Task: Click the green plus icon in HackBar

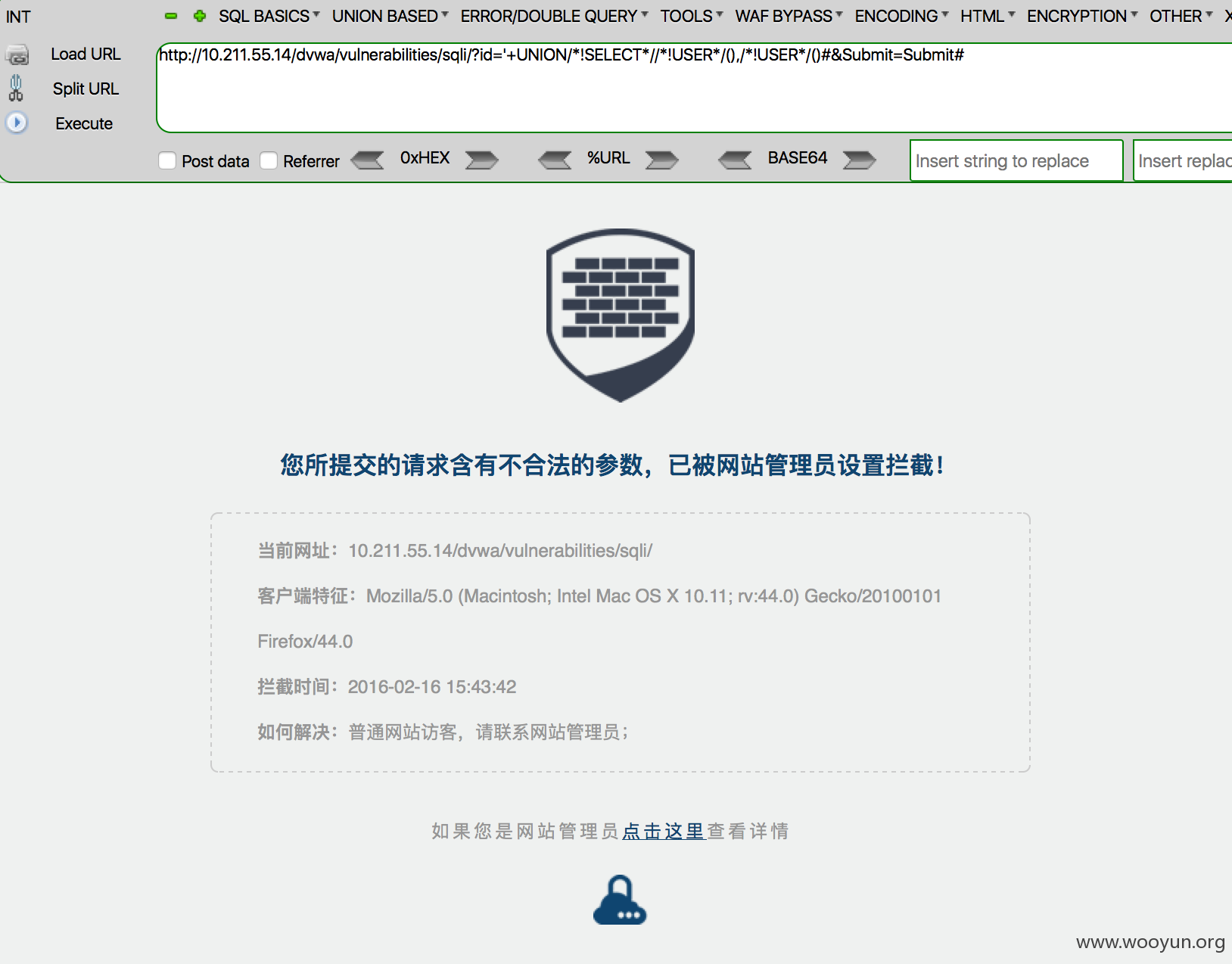Action: (x=200, y=16)
